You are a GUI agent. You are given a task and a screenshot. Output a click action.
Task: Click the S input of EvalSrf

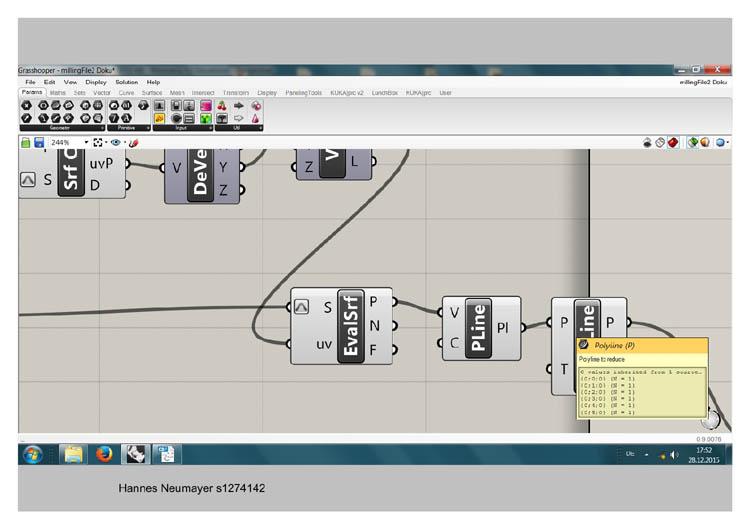coord(327,307)
